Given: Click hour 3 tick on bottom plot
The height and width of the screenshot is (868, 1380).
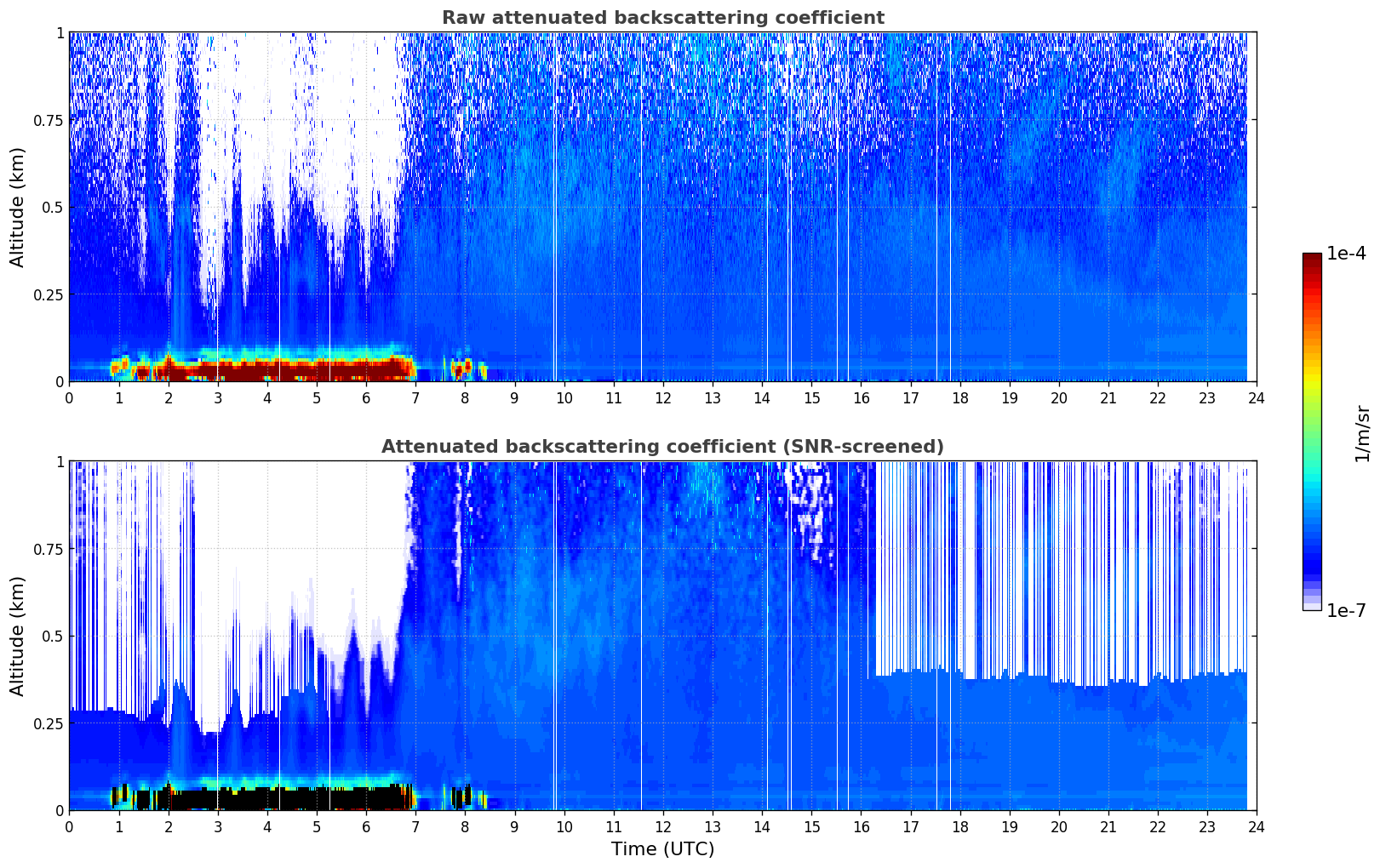Looking at the screenshot, I should coord(218,826).
